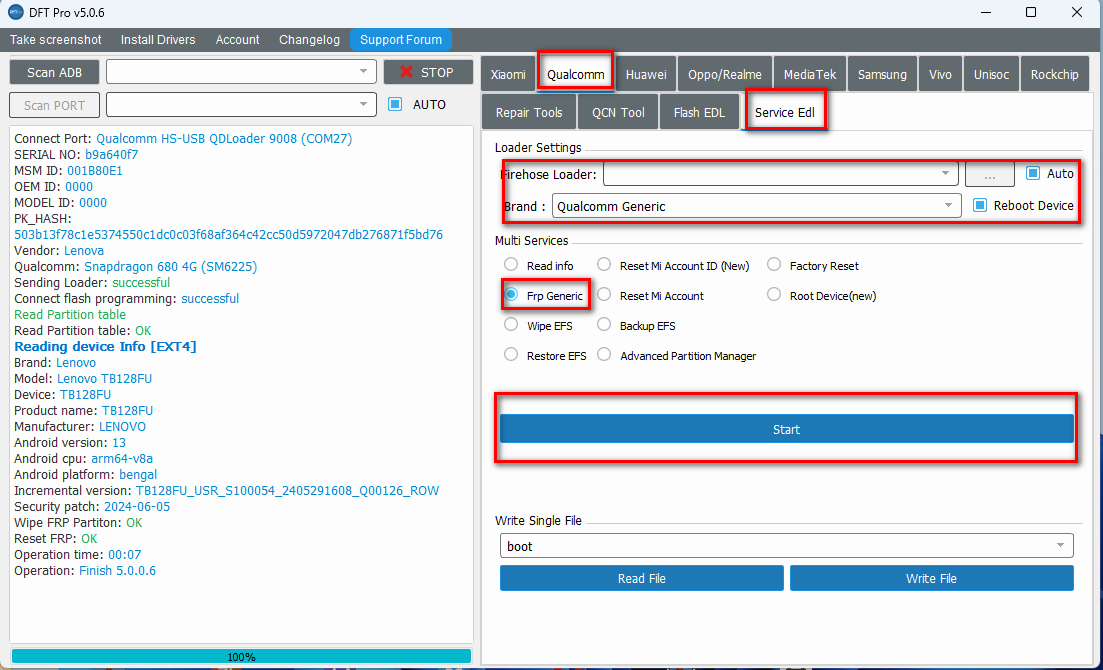Click the DFT Pro app logo icon
The image size is (1103, 670).
[15, 13]
